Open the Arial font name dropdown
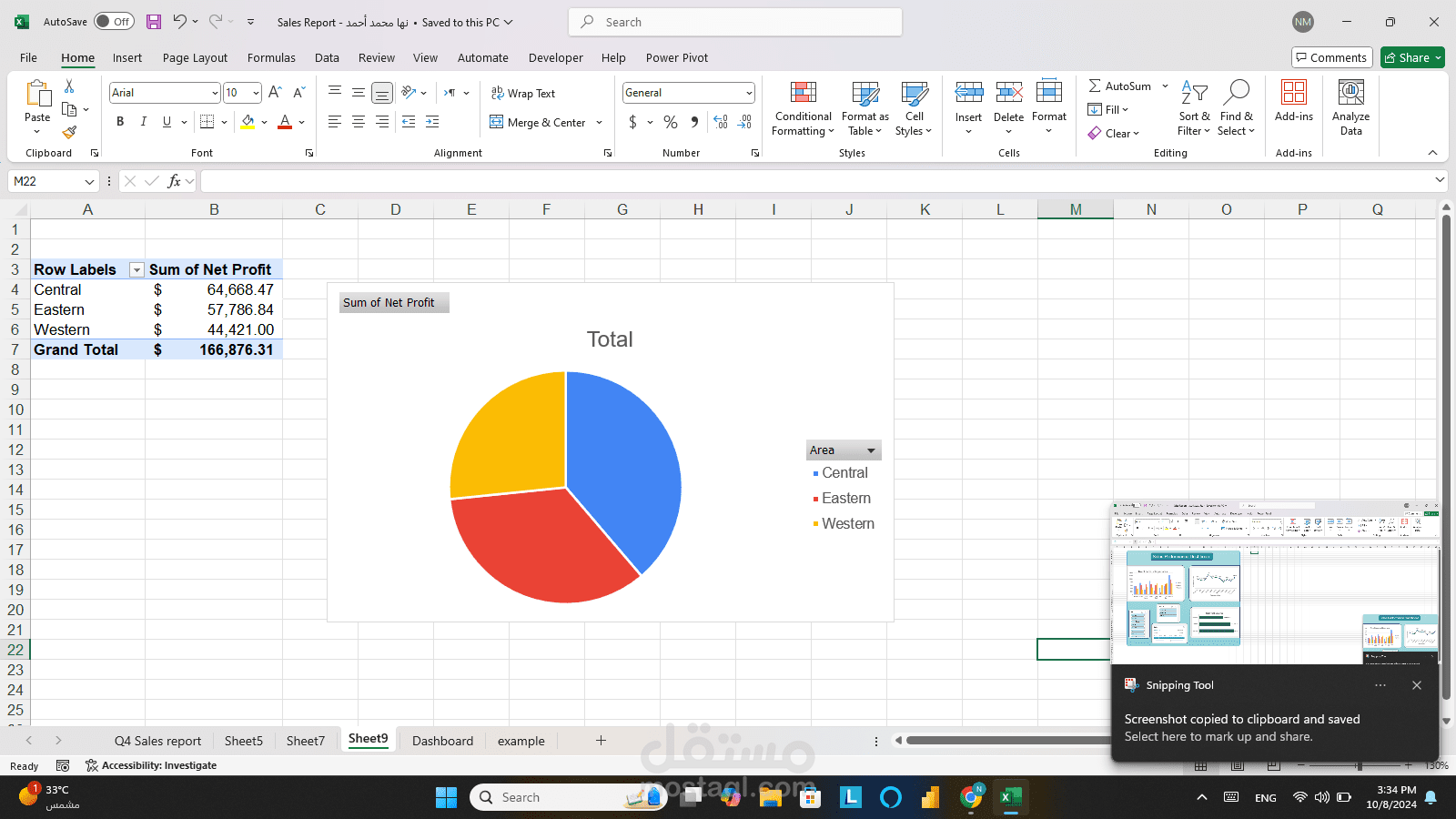 click(215, 93)
